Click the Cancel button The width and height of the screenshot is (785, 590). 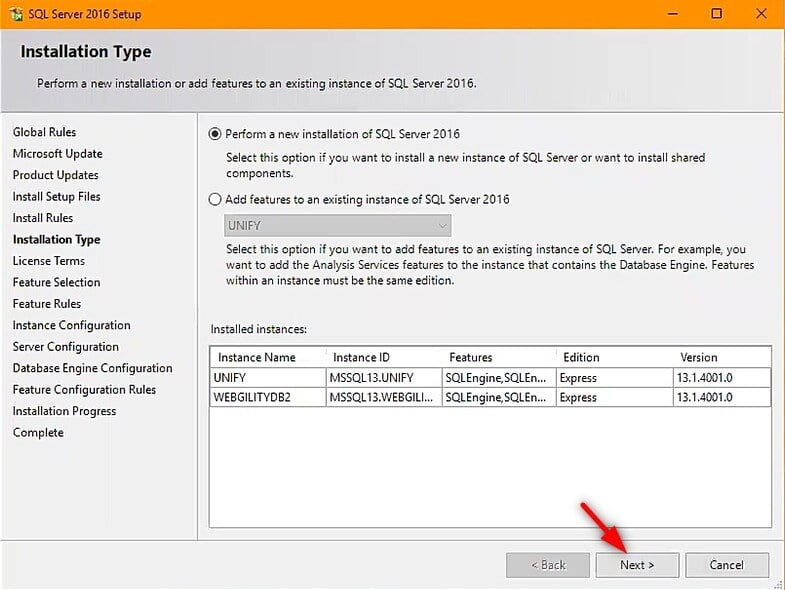tap(726, 565)
